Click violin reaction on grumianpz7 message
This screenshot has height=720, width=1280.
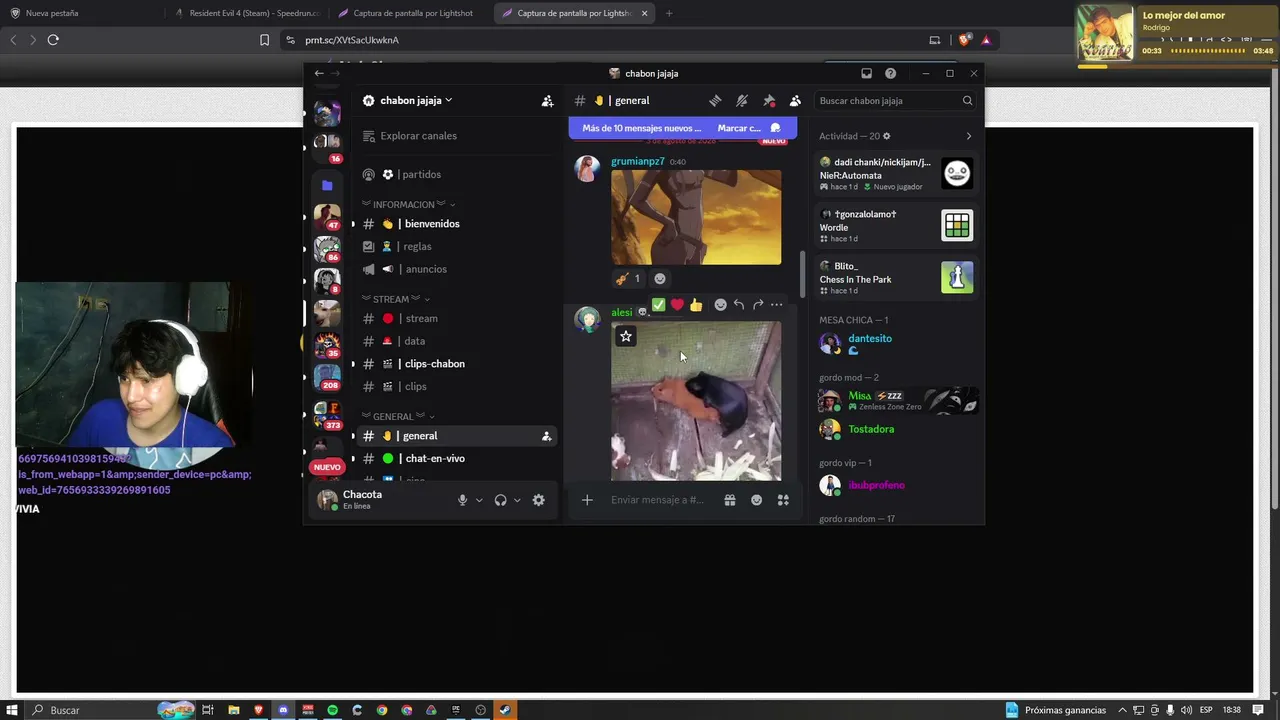click(628, 279)
